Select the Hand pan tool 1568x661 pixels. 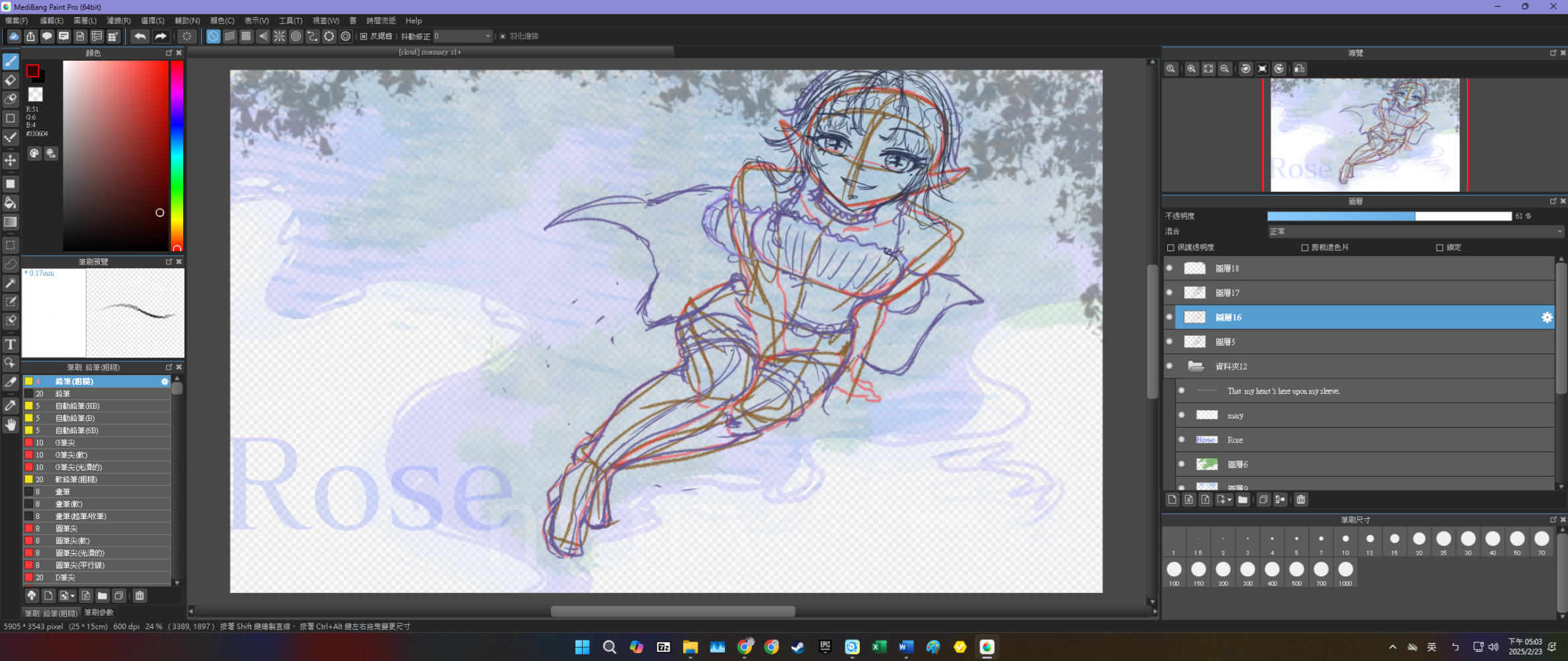coord(11,424)
